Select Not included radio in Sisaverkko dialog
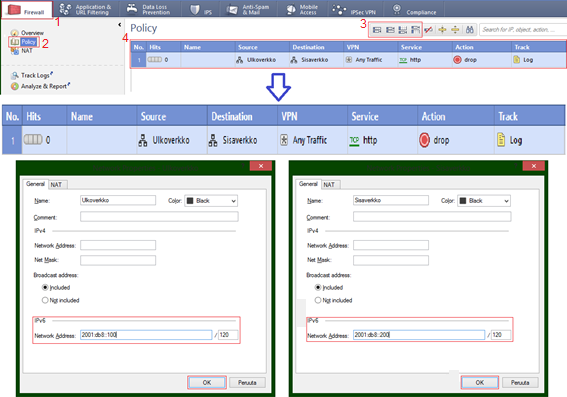Image resolution: width=567 pixels, height=397 pixels. click(x=318, y=300)
